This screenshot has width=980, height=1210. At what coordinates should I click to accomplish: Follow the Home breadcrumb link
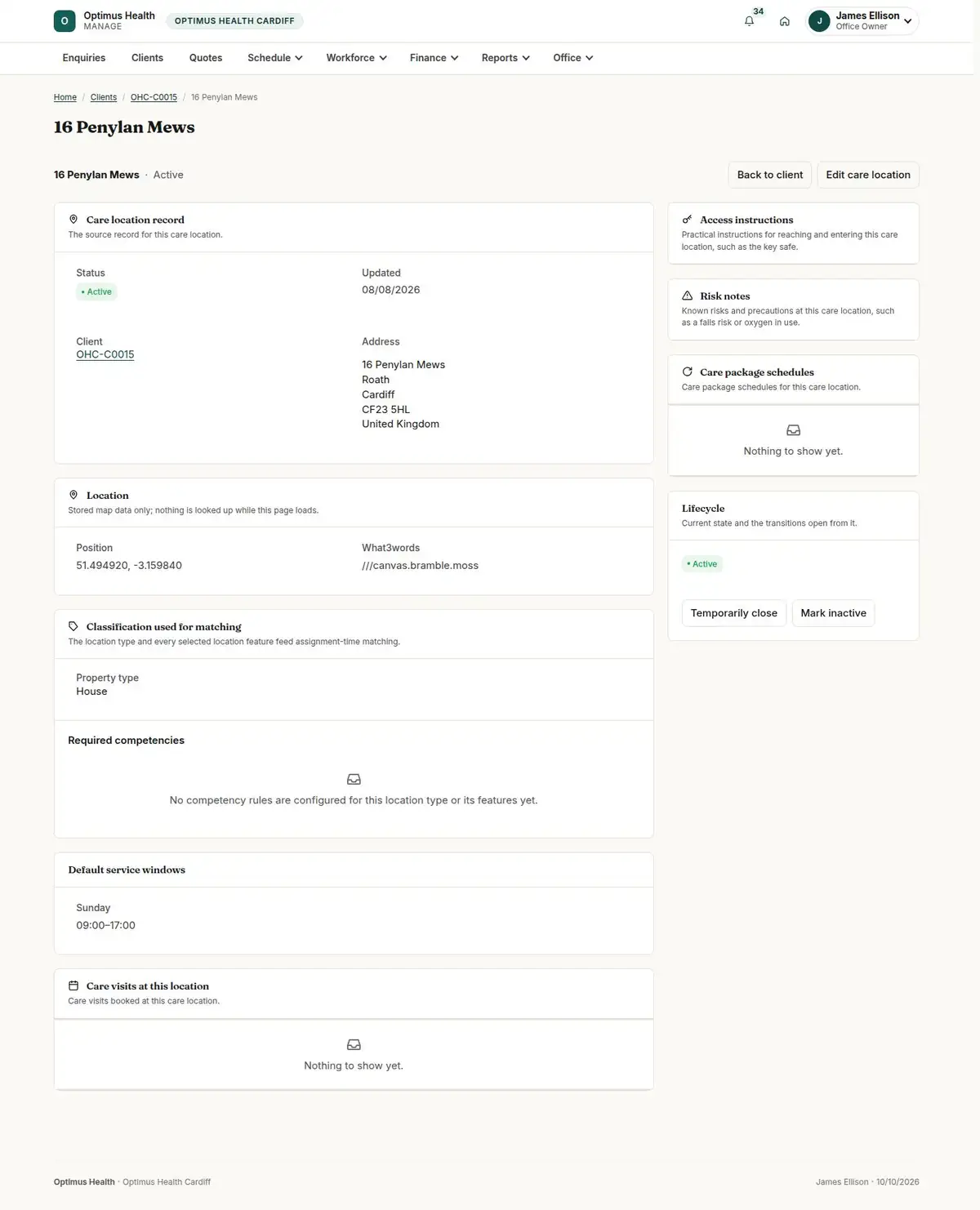point(65,97)
